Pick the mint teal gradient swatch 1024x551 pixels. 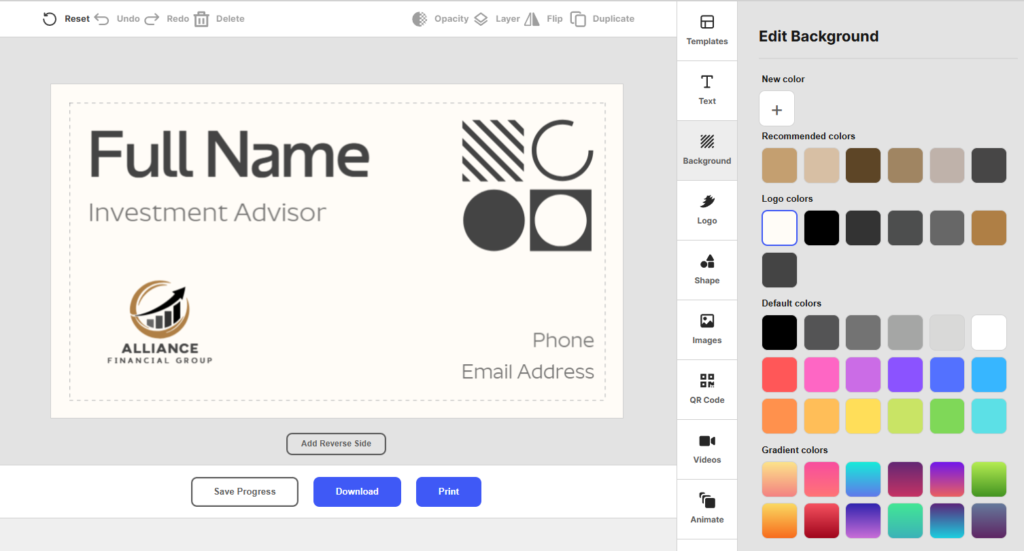904,521
